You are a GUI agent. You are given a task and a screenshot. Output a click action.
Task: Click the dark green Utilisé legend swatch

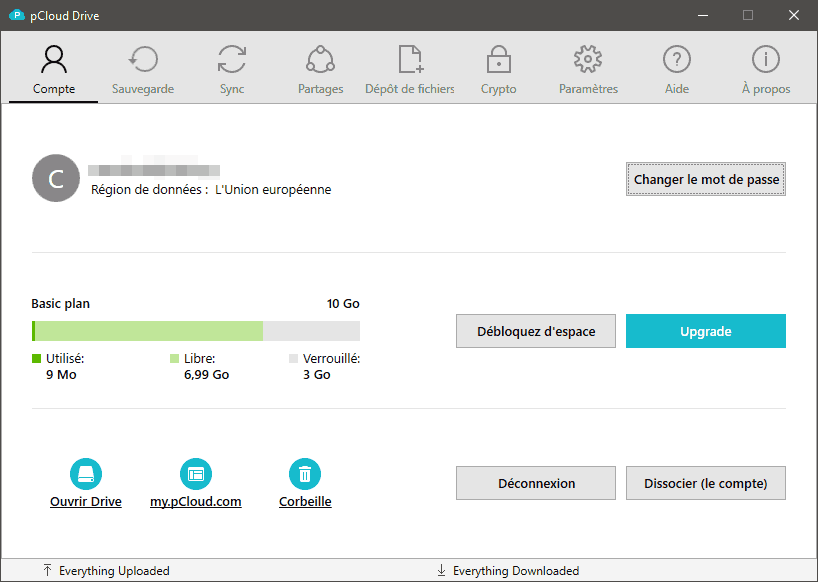[37, 358]
